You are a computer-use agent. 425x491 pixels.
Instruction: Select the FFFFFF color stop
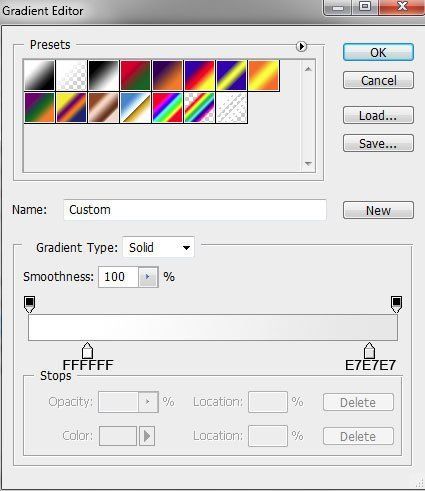[x=87, y=350]
